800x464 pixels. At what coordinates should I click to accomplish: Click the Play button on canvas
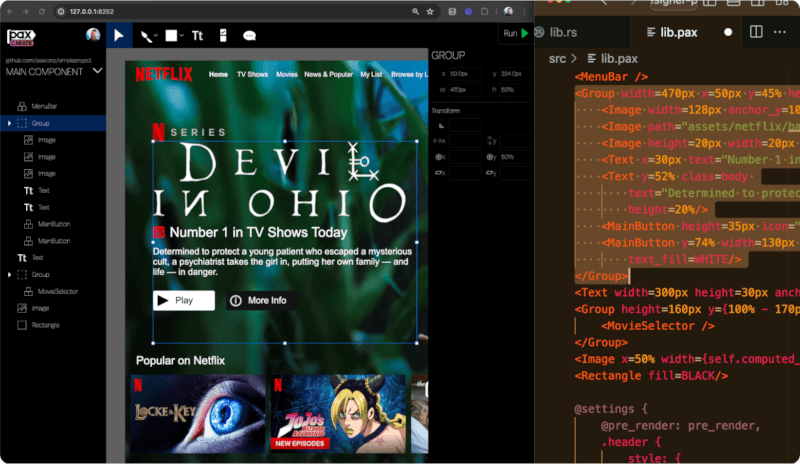pos(184,300)
